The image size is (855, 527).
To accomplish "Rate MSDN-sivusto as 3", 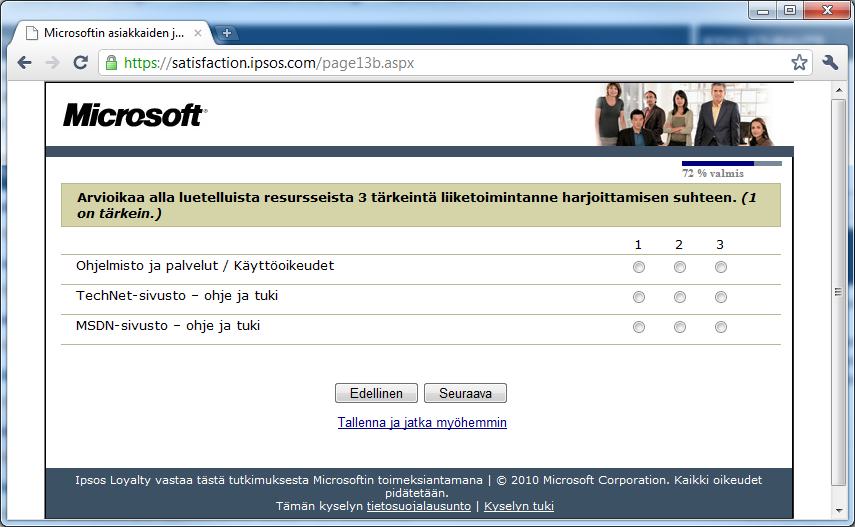I will (x=721, y=327).
